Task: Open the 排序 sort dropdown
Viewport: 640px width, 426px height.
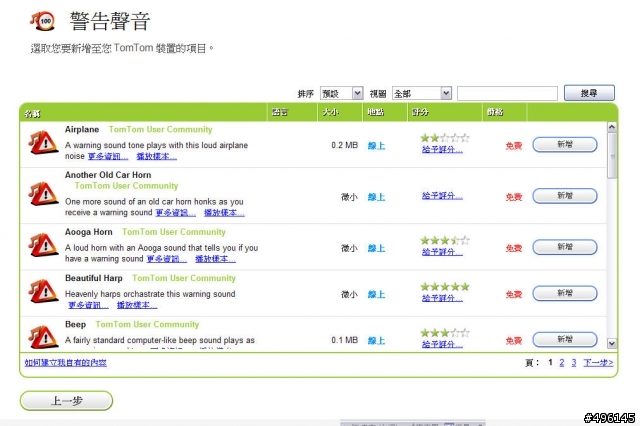Action: tap(341, 93)
